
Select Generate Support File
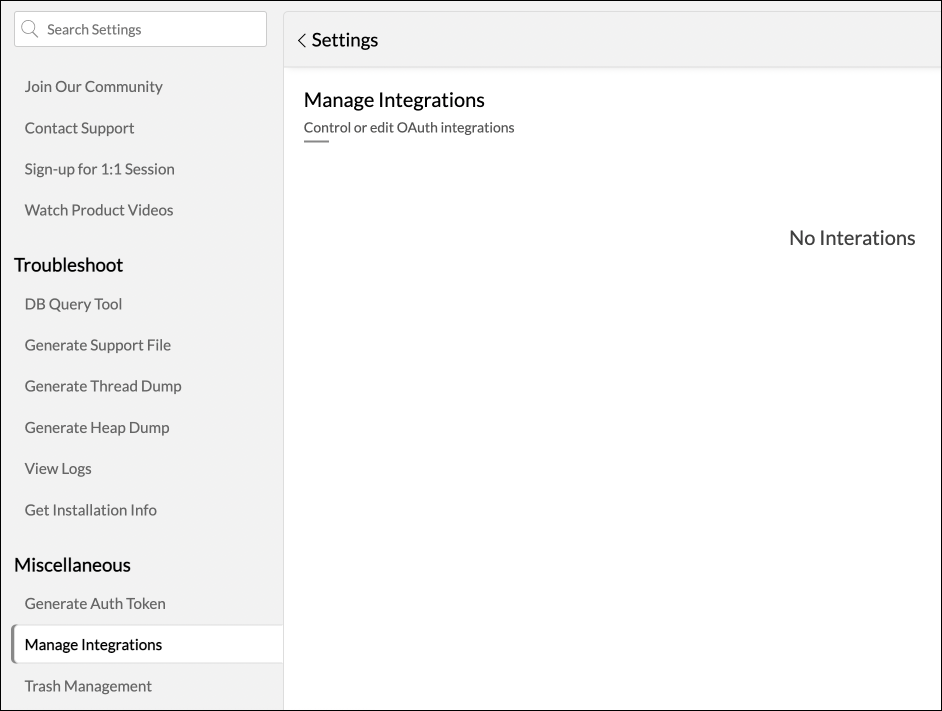tap(97, 345)
